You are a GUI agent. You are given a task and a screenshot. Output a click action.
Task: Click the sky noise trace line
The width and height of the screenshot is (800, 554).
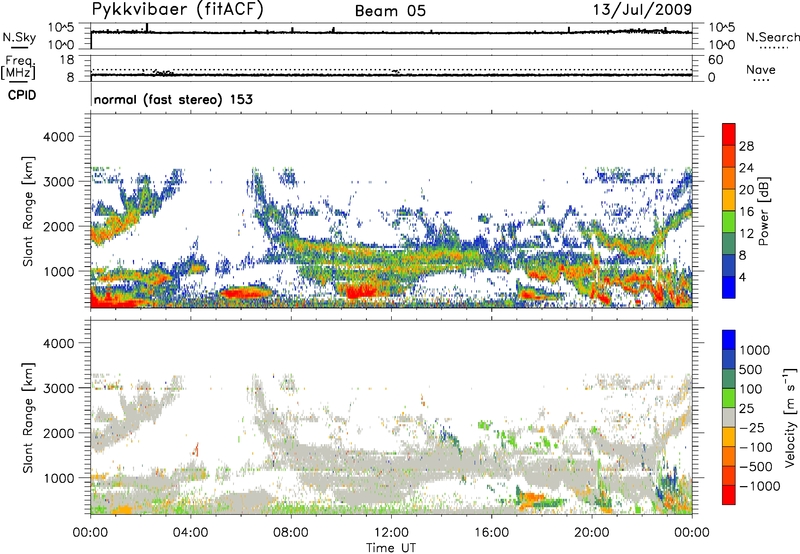pos(391,33)
